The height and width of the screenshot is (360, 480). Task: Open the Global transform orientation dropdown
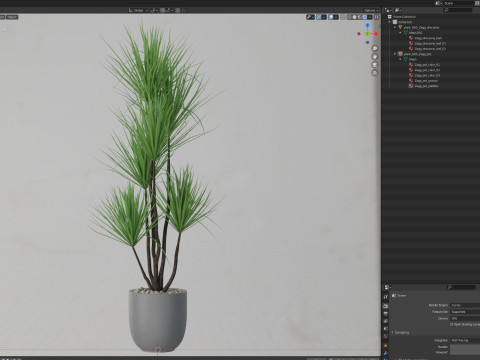139,10
